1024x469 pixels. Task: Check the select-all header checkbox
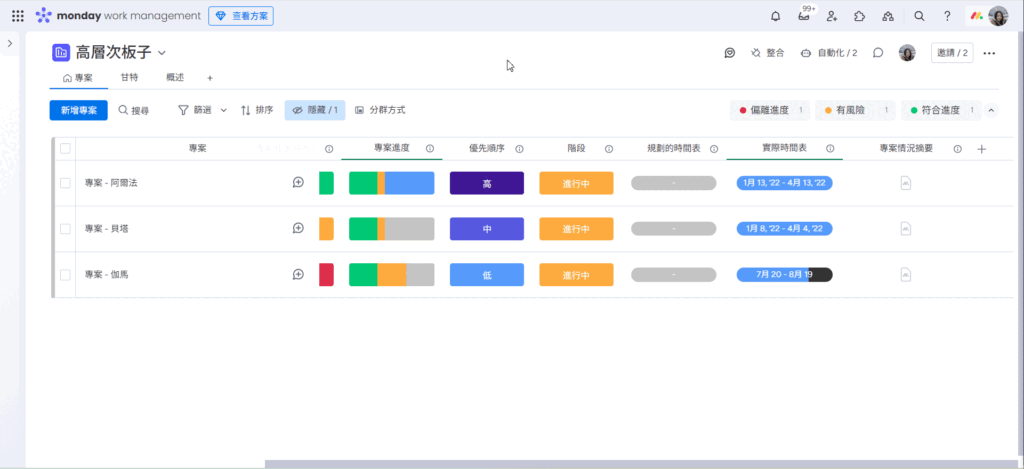coord(65,149)
